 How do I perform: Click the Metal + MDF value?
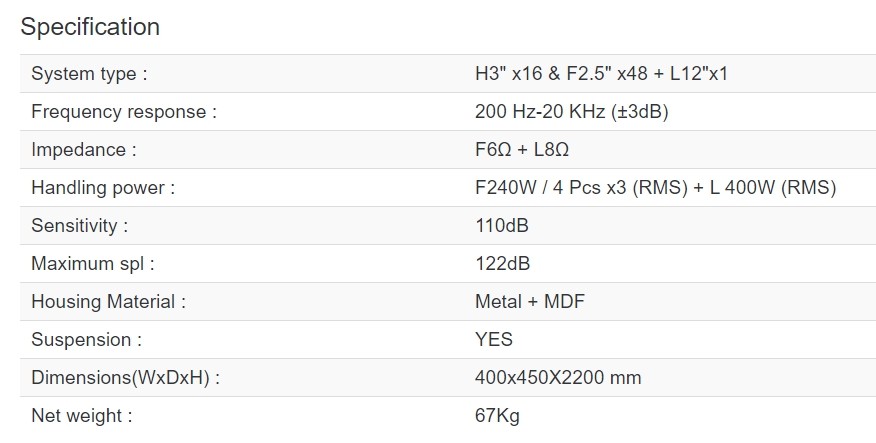click(530, 302)
